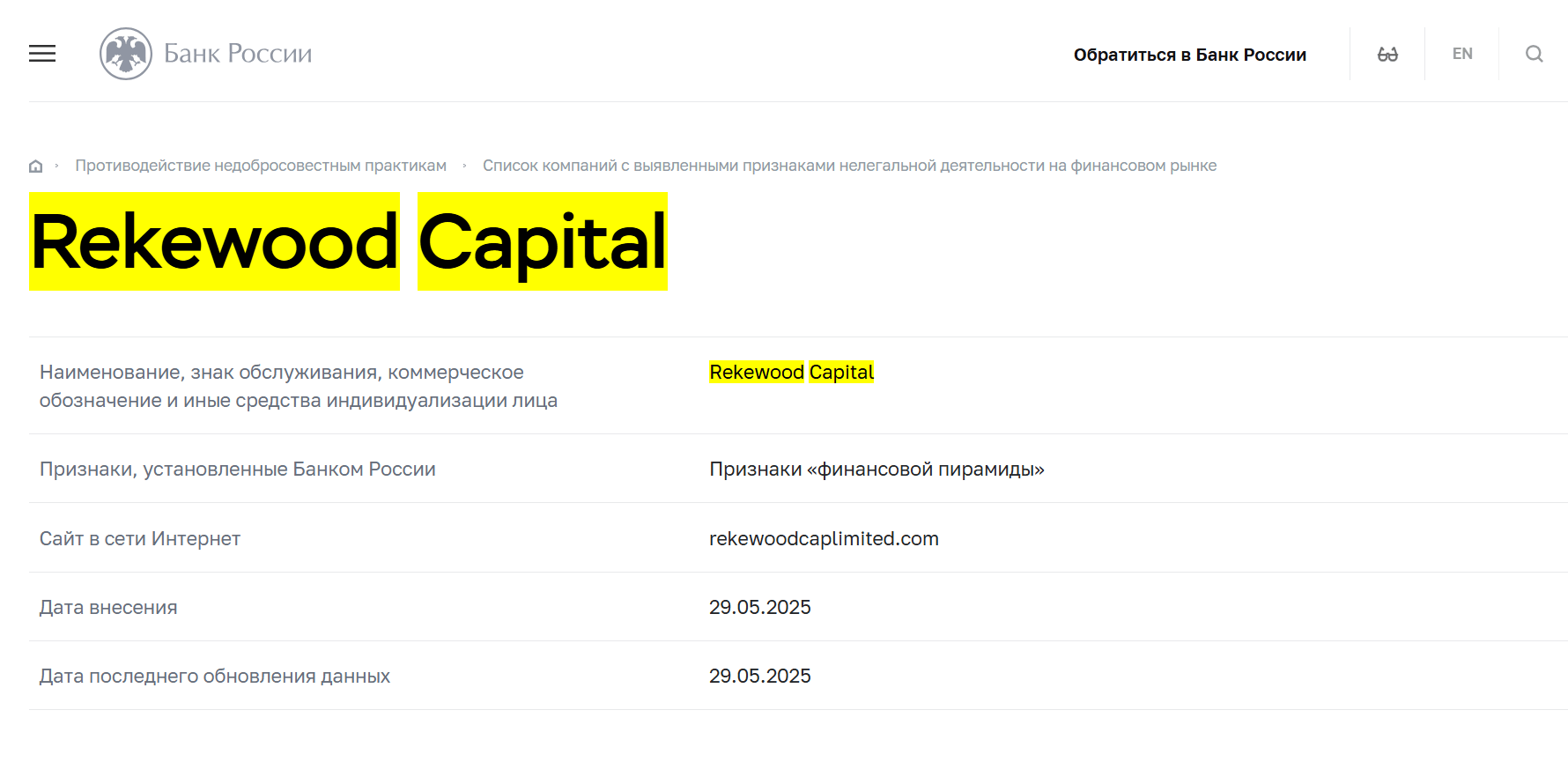1568x784 pixels.
Task: Click 'Признаки «финансовой пирамиды»' table value
Action: click(x=876, y=470)
